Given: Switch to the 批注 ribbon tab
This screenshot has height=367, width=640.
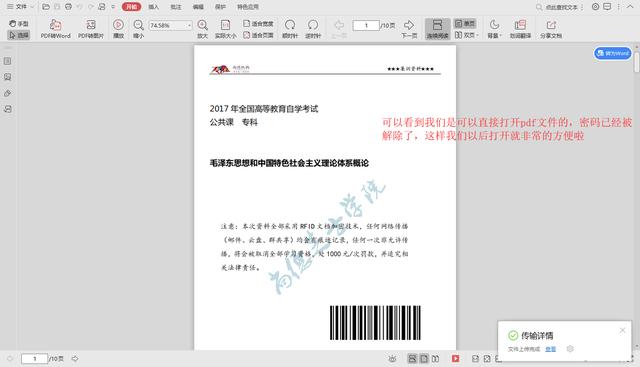Looking at the screenshot, I should pyautogui.click(x=176, y=7).
